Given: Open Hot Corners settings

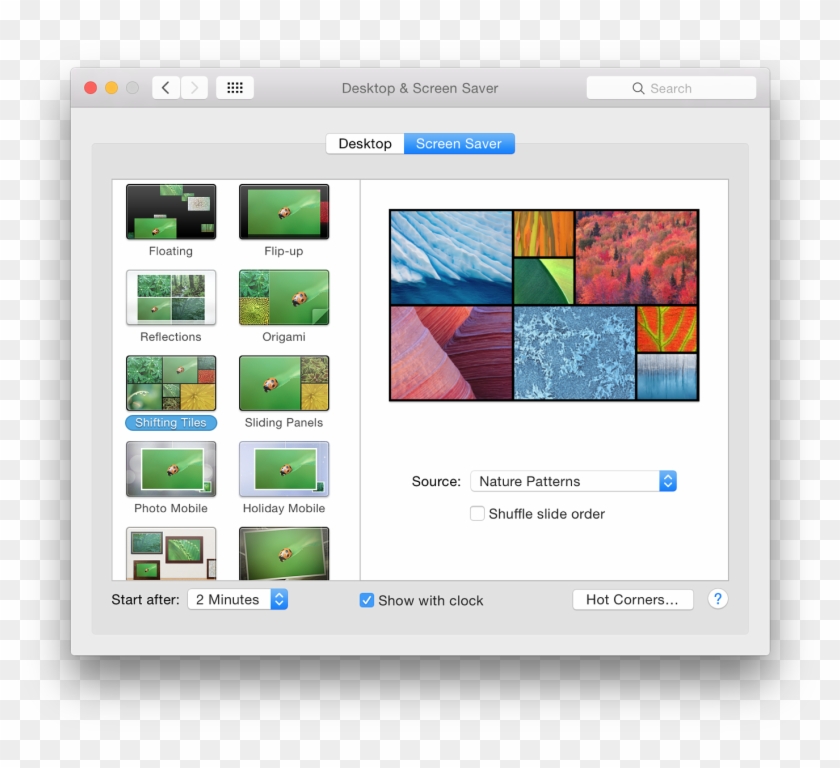Looking at the screenshot, I should (632, 600).
